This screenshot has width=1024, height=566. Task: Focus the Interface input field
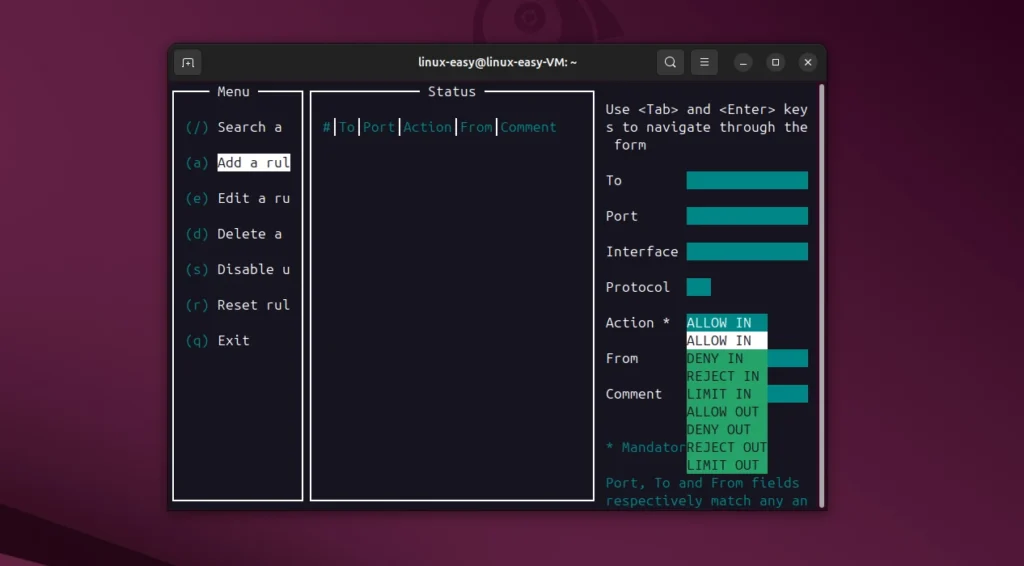[x=746, y=251]
